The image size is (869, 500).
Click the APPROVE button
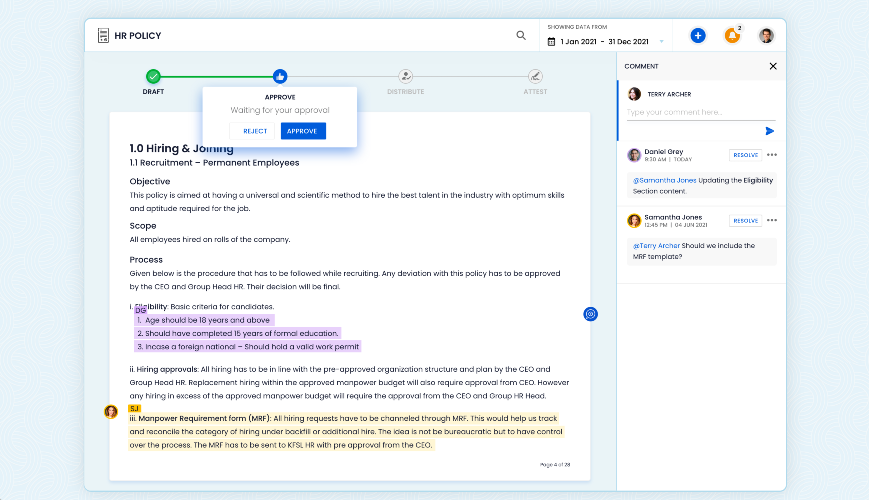303,131
